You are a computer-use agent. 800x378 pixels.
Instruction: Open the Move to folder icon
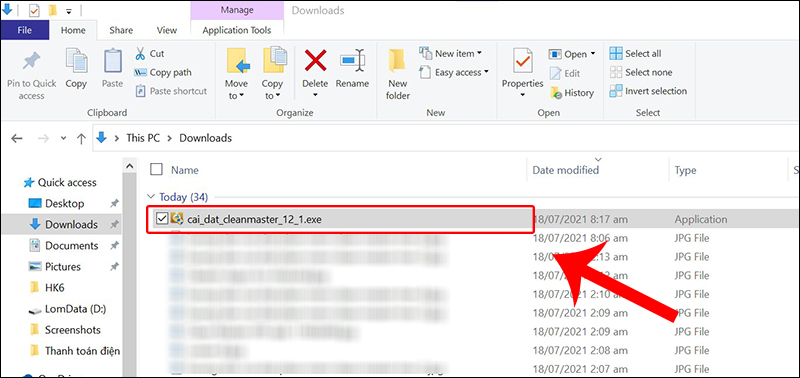pos(237,61)
